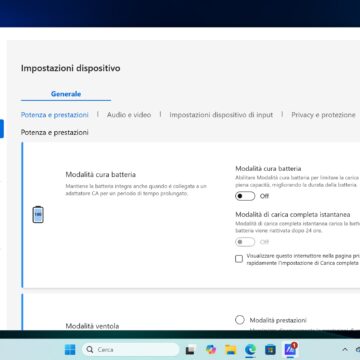360x360 pixels.
Task: Click the Cerca search box in taskbar
Action: [130, 350]
